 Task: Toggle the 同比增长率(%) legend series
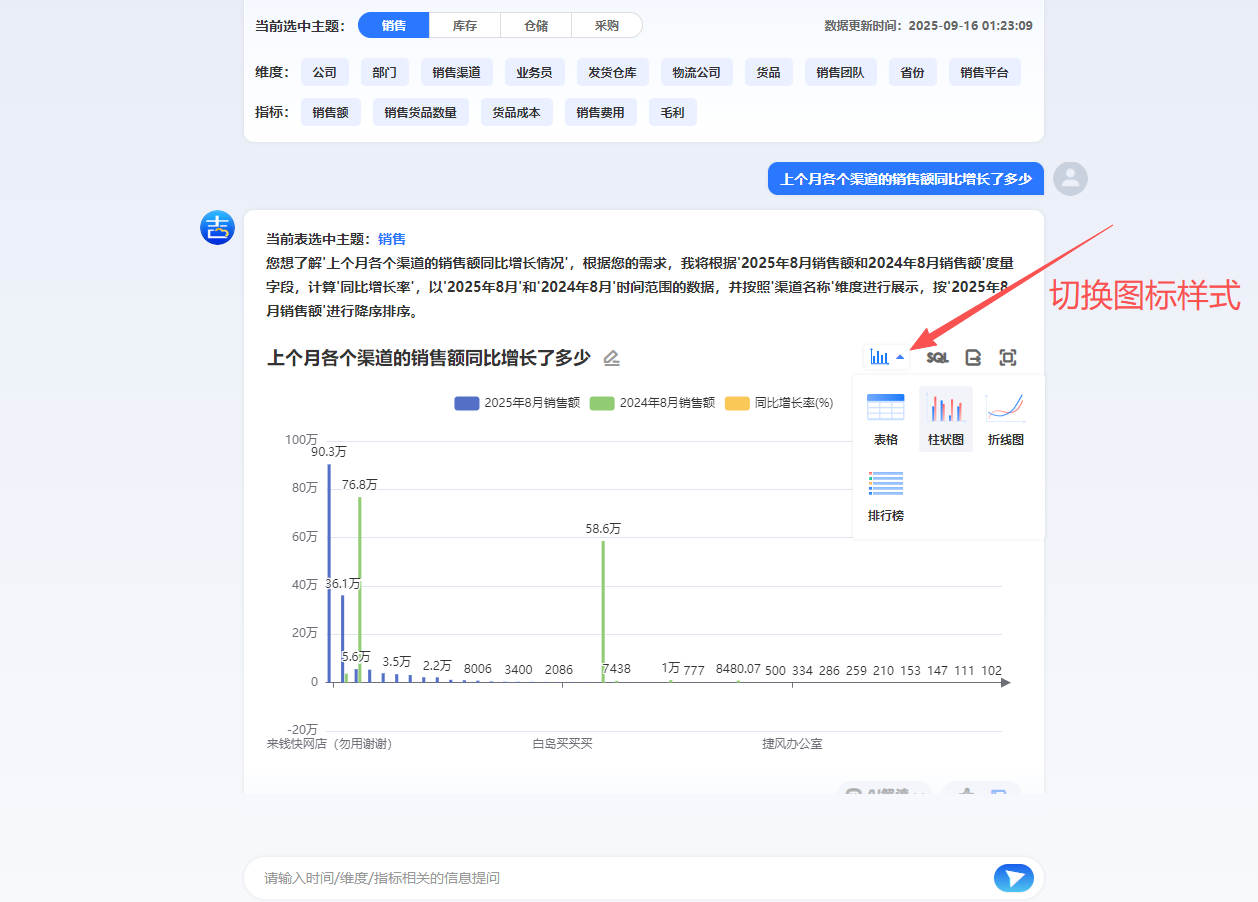click(780, 403)
